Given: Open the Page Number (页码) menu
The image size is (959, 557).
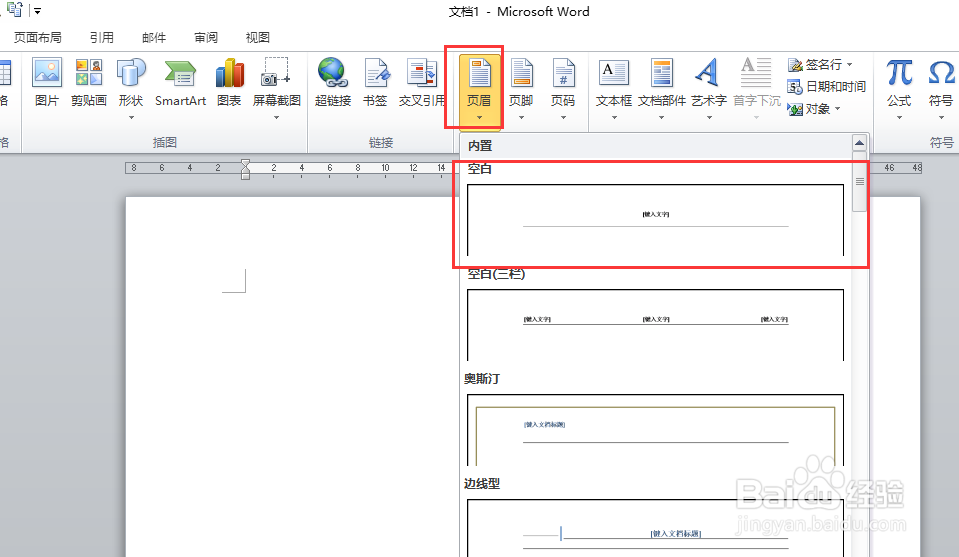Looking at the screenshot, I should [x=563, y=89].
